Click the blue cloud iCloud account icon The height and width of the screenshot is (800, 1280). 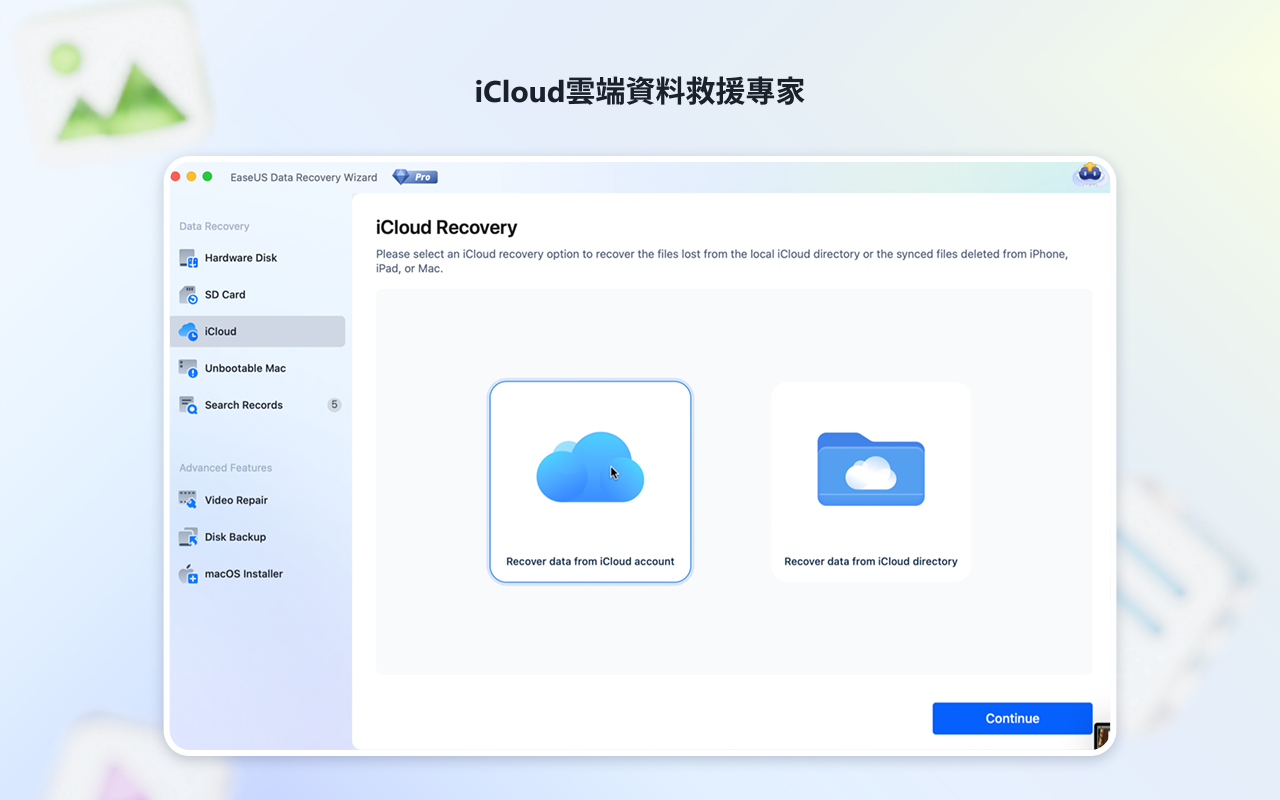[590, 467]
